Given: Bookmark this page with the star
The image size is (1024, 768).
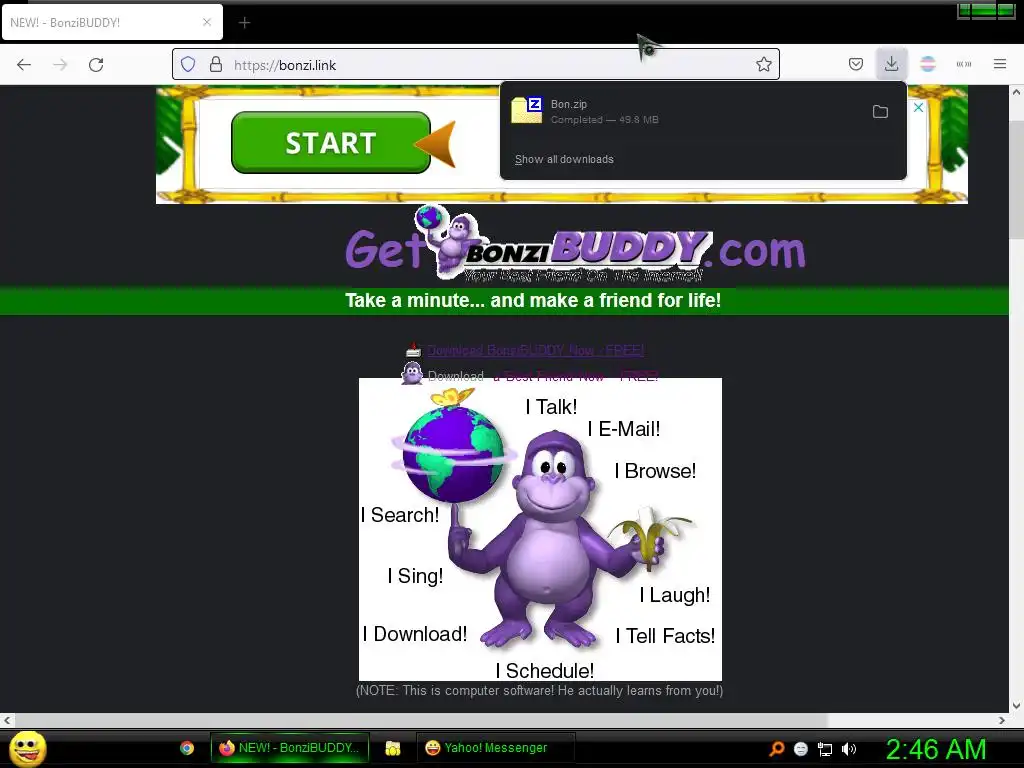Looking at the screenshot, I should [763, 65].
